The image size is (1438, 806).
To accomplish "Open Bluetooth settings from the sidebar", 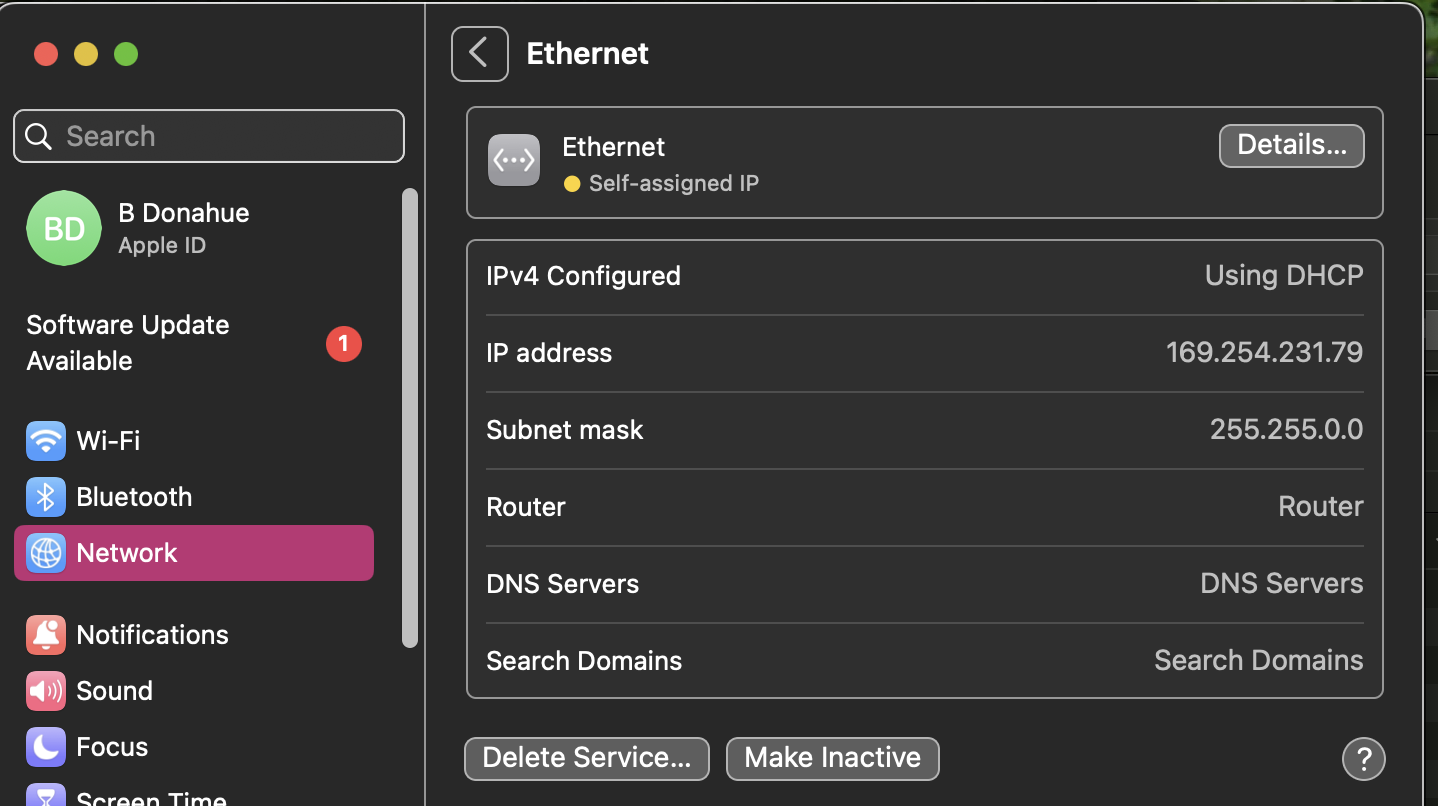I will (x=44, y=497).
